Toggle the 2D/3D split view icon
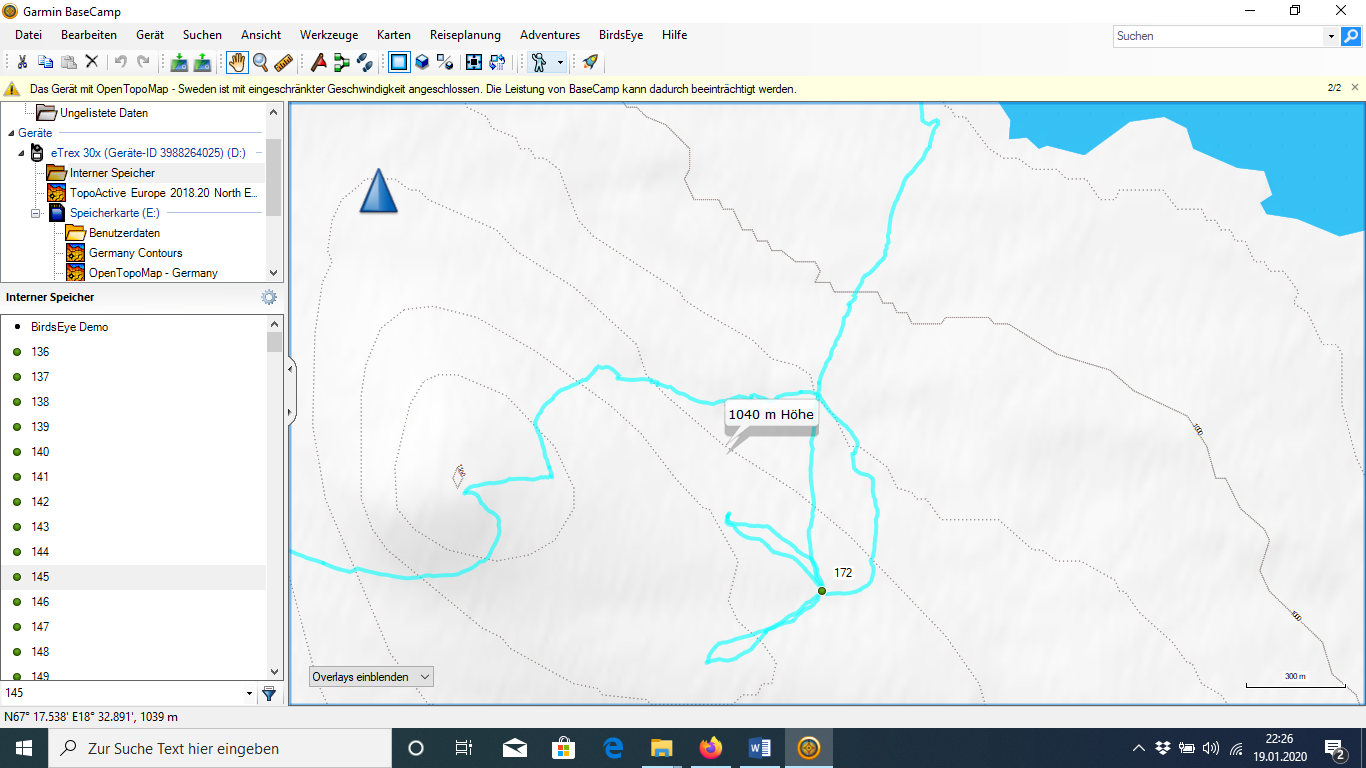Image resolution: width=1366 pixels, height=768 pixels. (445, 62)
